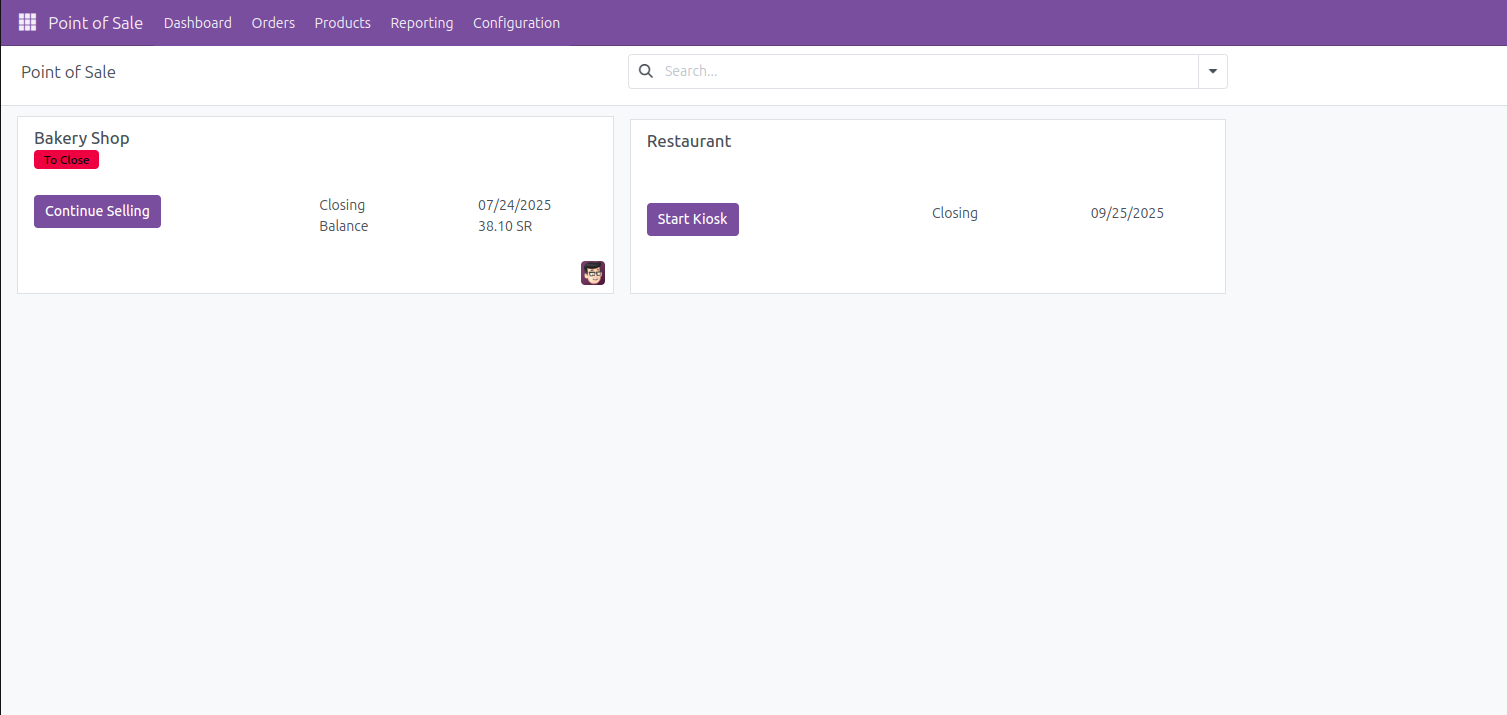This screenshot has height=715, width=1507.
Task: Open the Configuration menu
Action: [516, 22]
